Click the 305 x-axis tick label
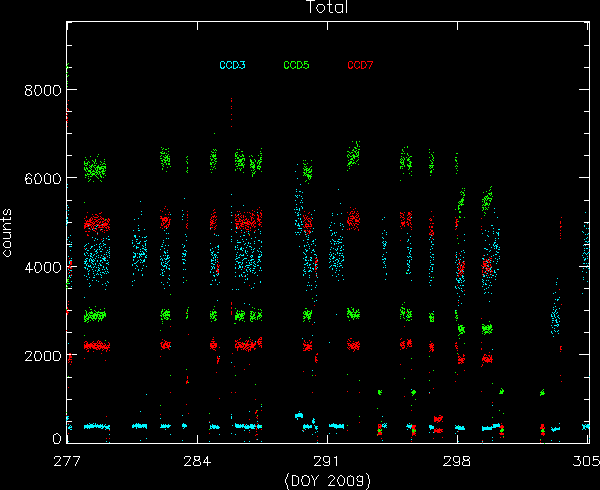 pos(586,463)
